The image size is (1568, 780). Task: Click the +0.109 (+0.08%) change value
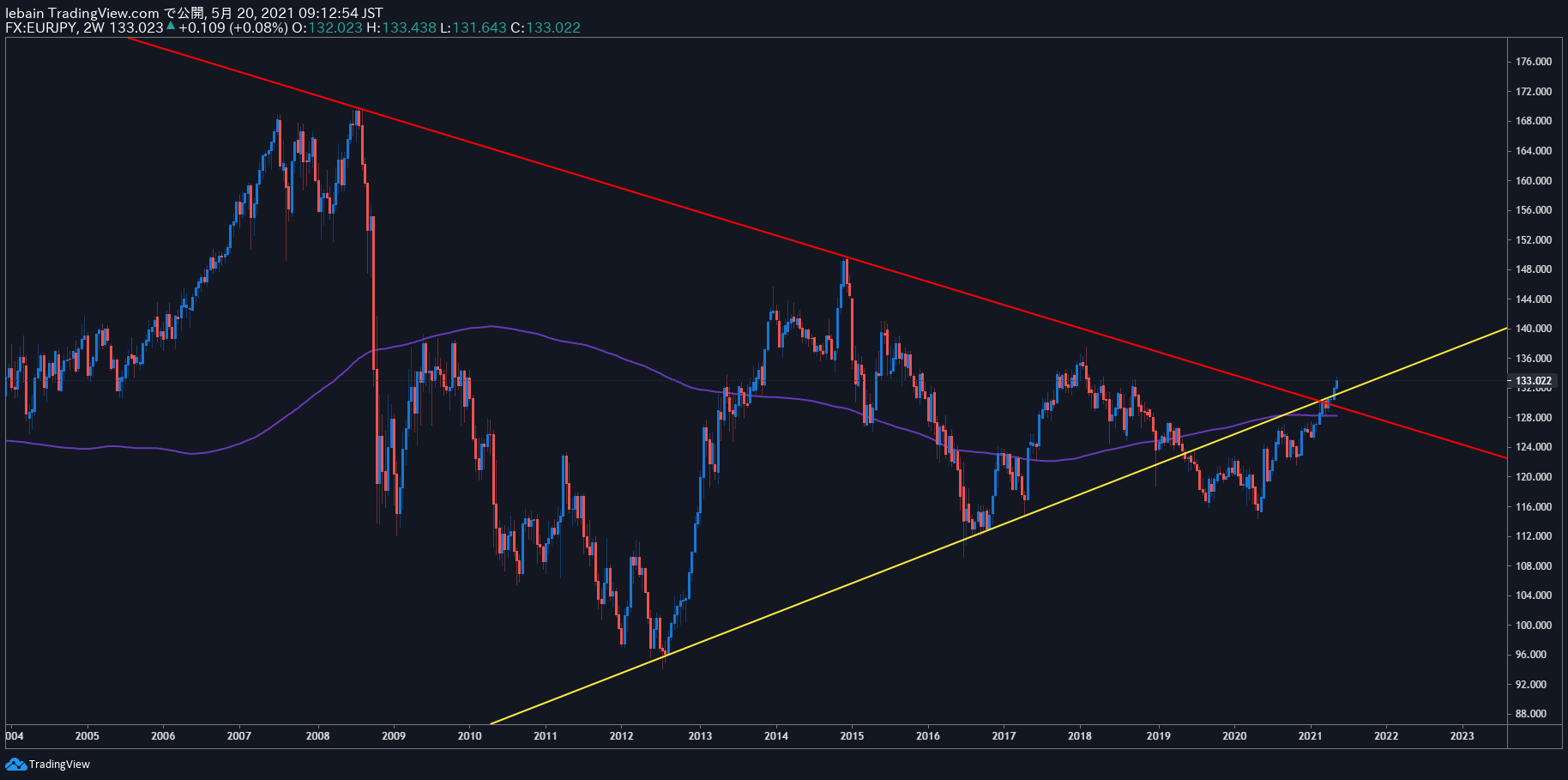[232, 27]
